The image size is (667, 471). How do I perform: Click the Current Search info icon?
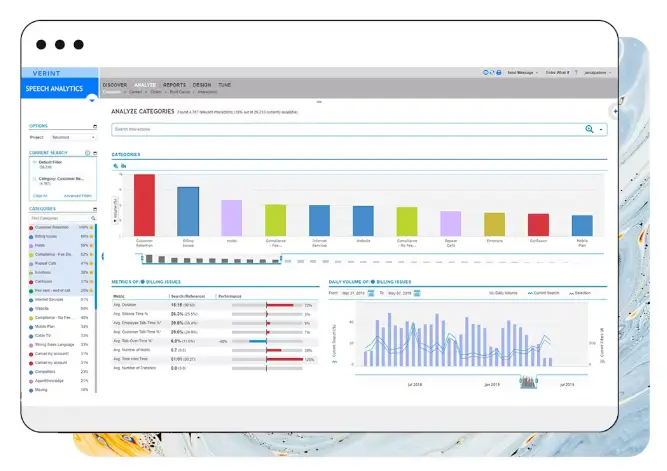87,153
